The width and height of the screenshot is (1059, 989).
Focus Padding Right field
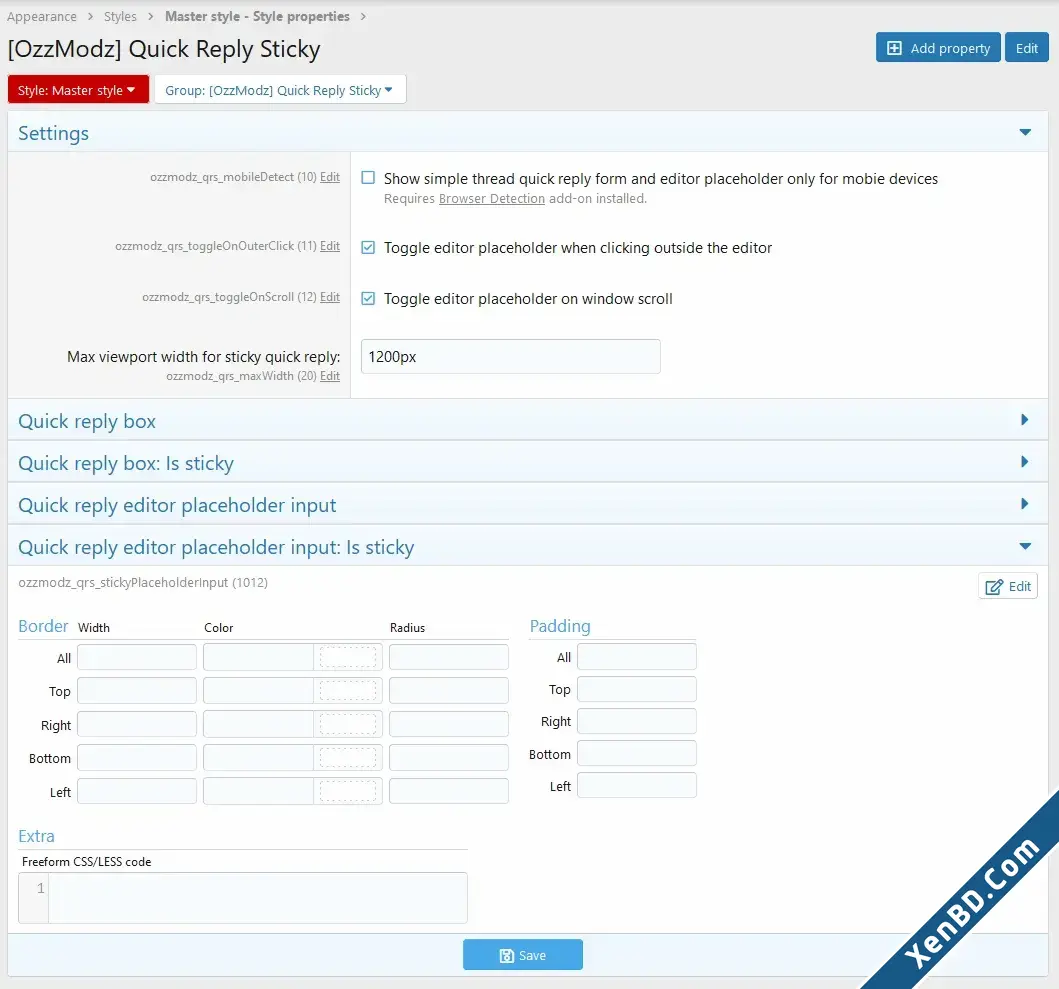tap(637, 721)
